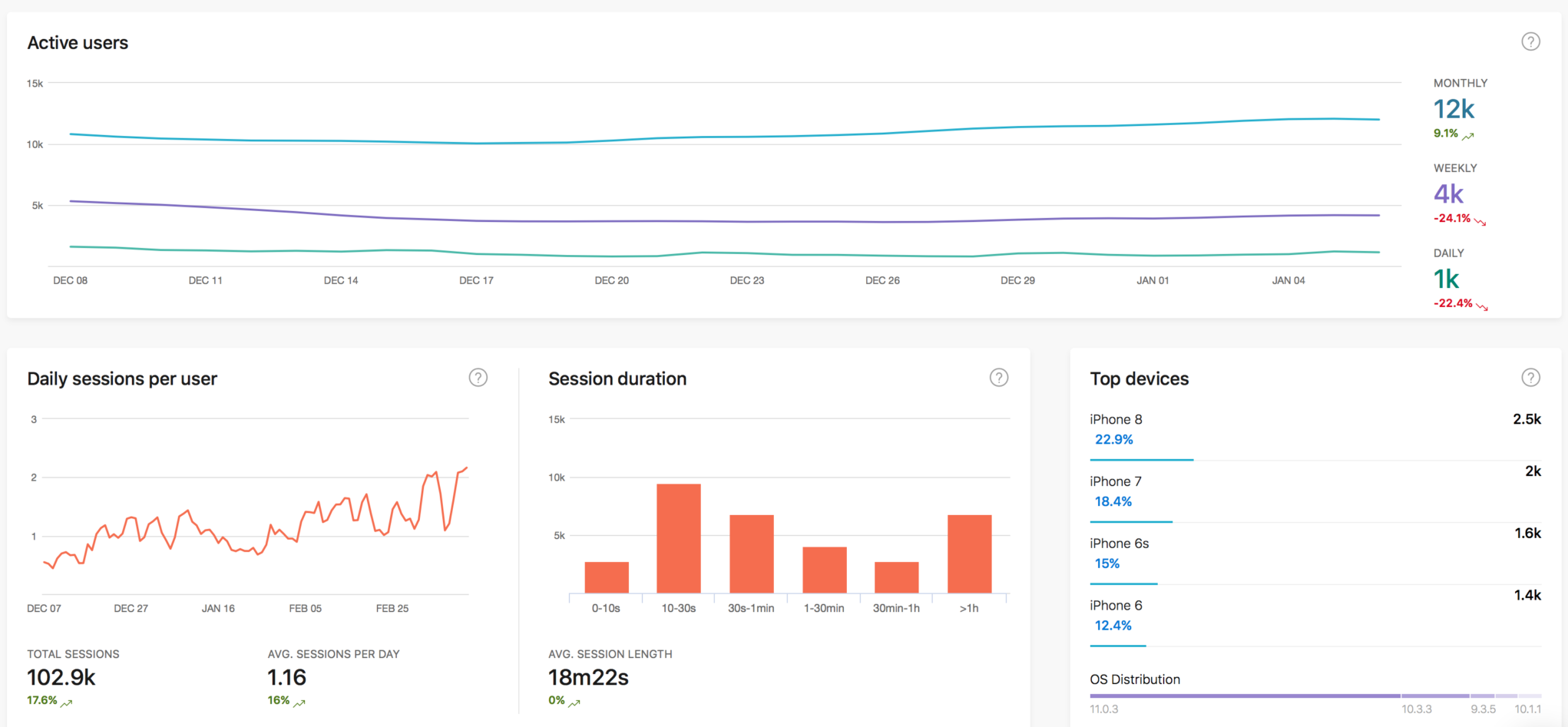Switch to the Top devices panel
This screenshot has width=1568, height=727.
click(1140, 378)
